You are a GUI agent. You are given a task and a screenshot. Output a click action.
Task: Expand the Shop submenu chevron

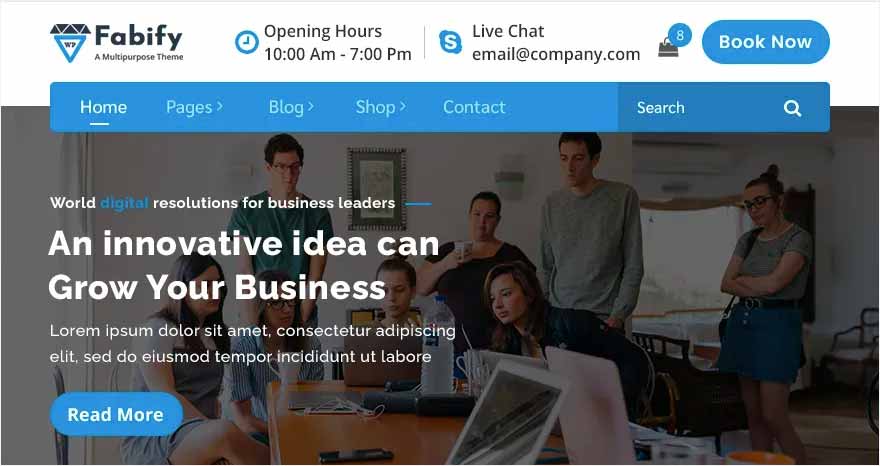(x=402, y=106)
